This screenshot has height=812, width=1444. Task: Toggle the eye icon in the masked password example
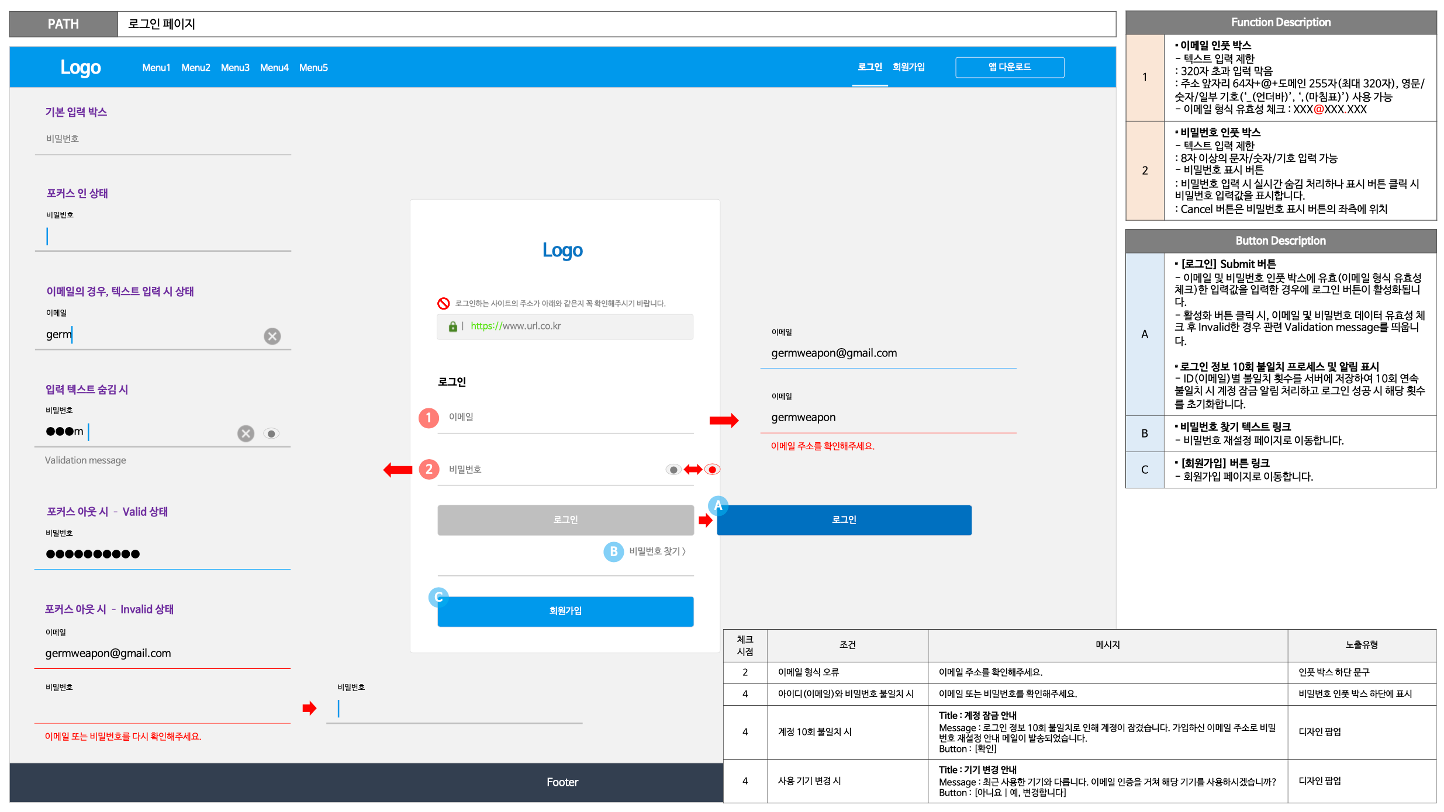271,433
